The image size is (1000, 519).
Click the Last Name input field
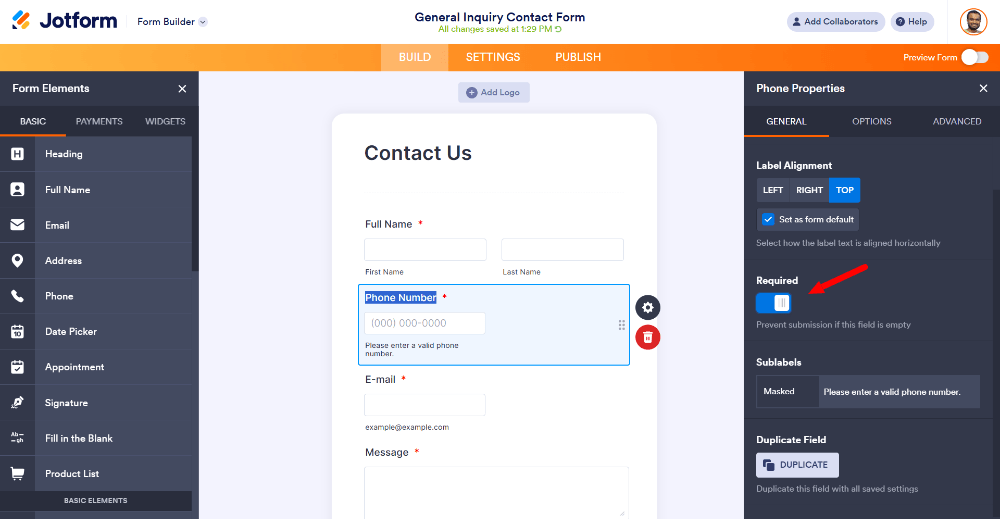562,249
